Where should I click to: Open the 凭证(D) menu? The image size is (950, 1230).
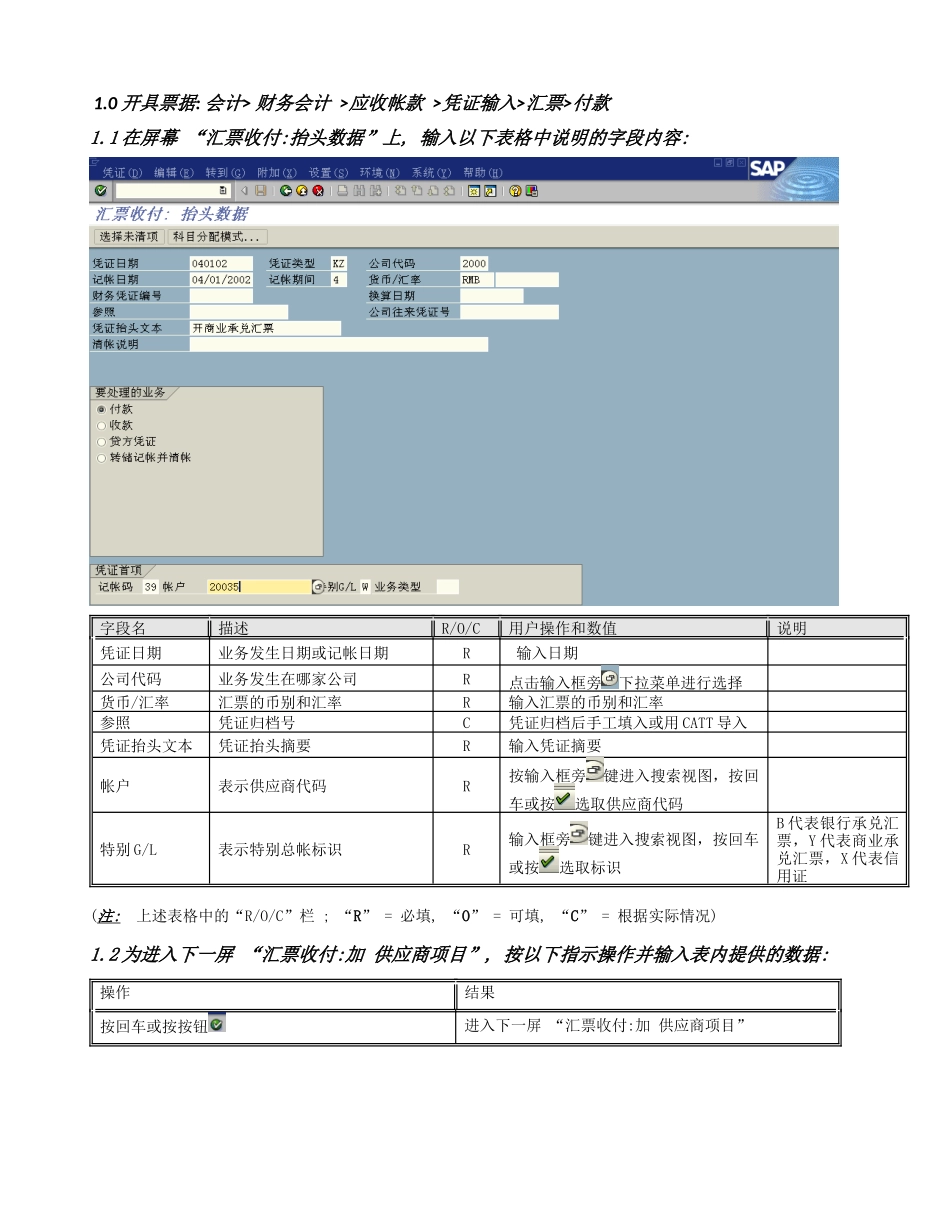tap(123, 172)
